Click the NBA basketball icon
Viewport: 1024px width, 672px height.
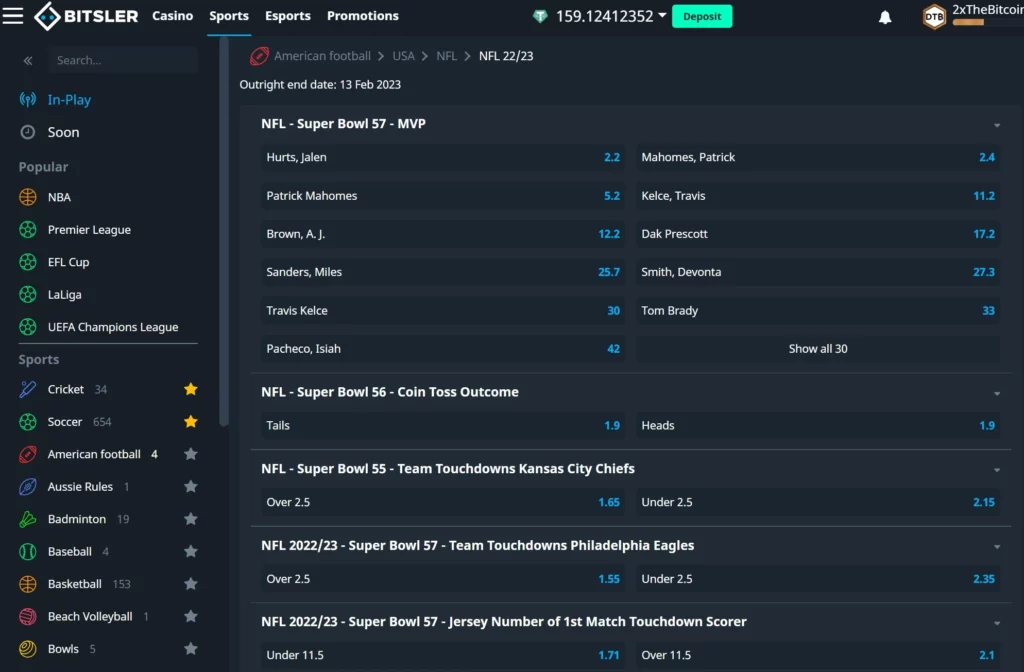pos(27,197)
